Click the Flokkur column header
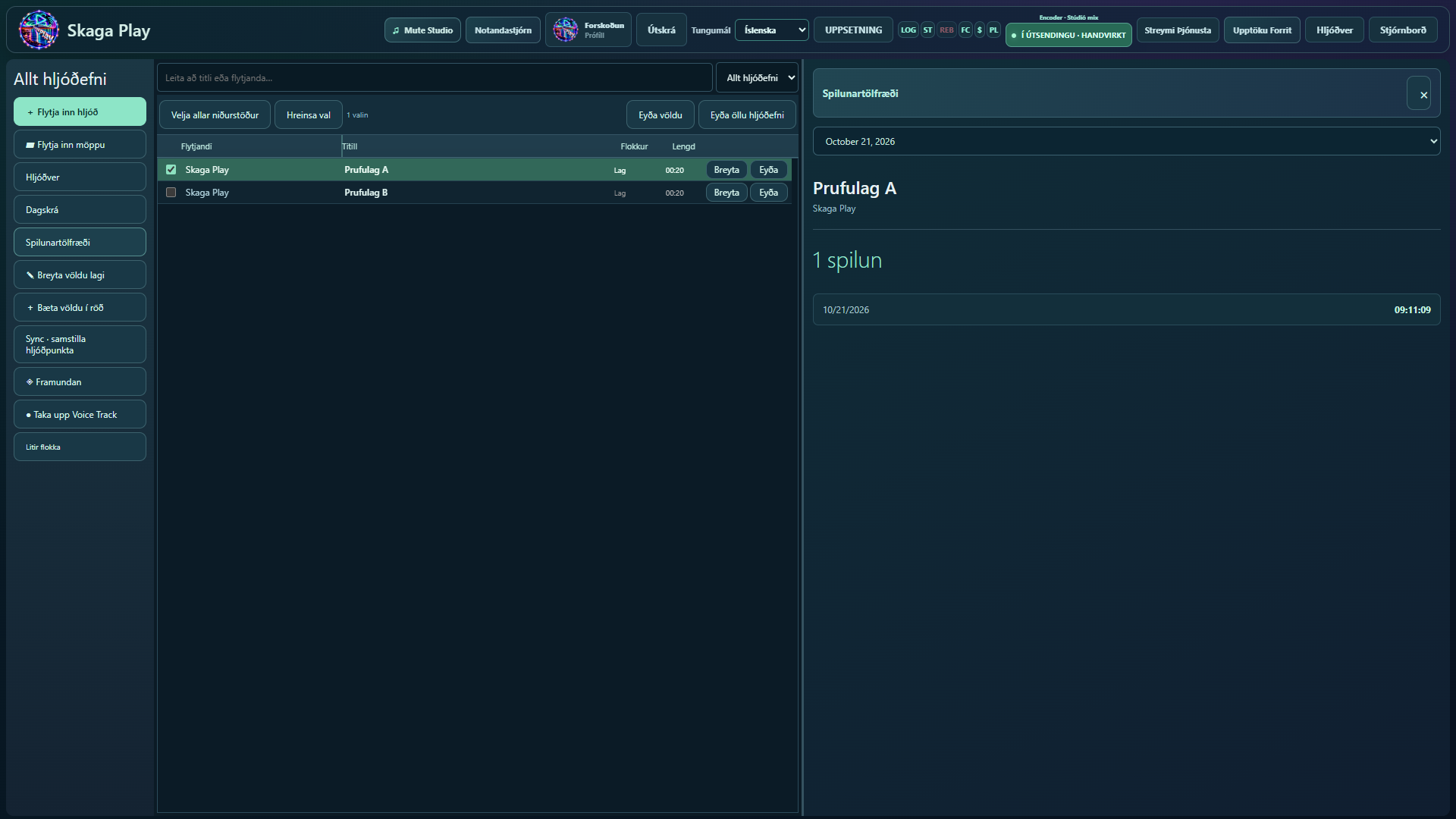 [634, 146]
